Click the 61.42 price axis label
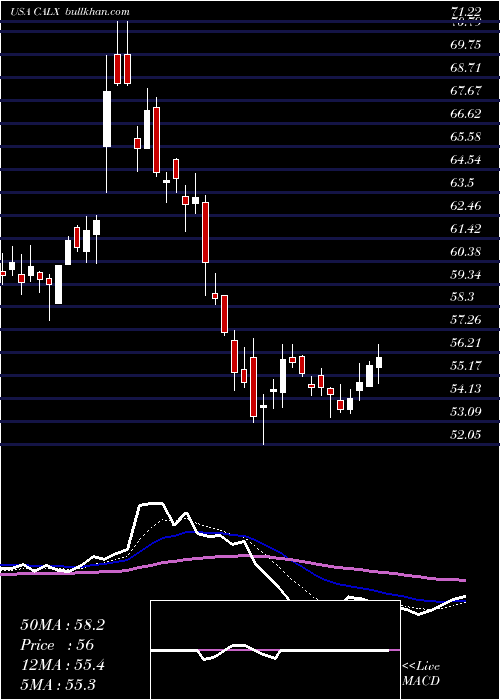The width and height of the screenshot is (500, 700). [x=466, y=229]
